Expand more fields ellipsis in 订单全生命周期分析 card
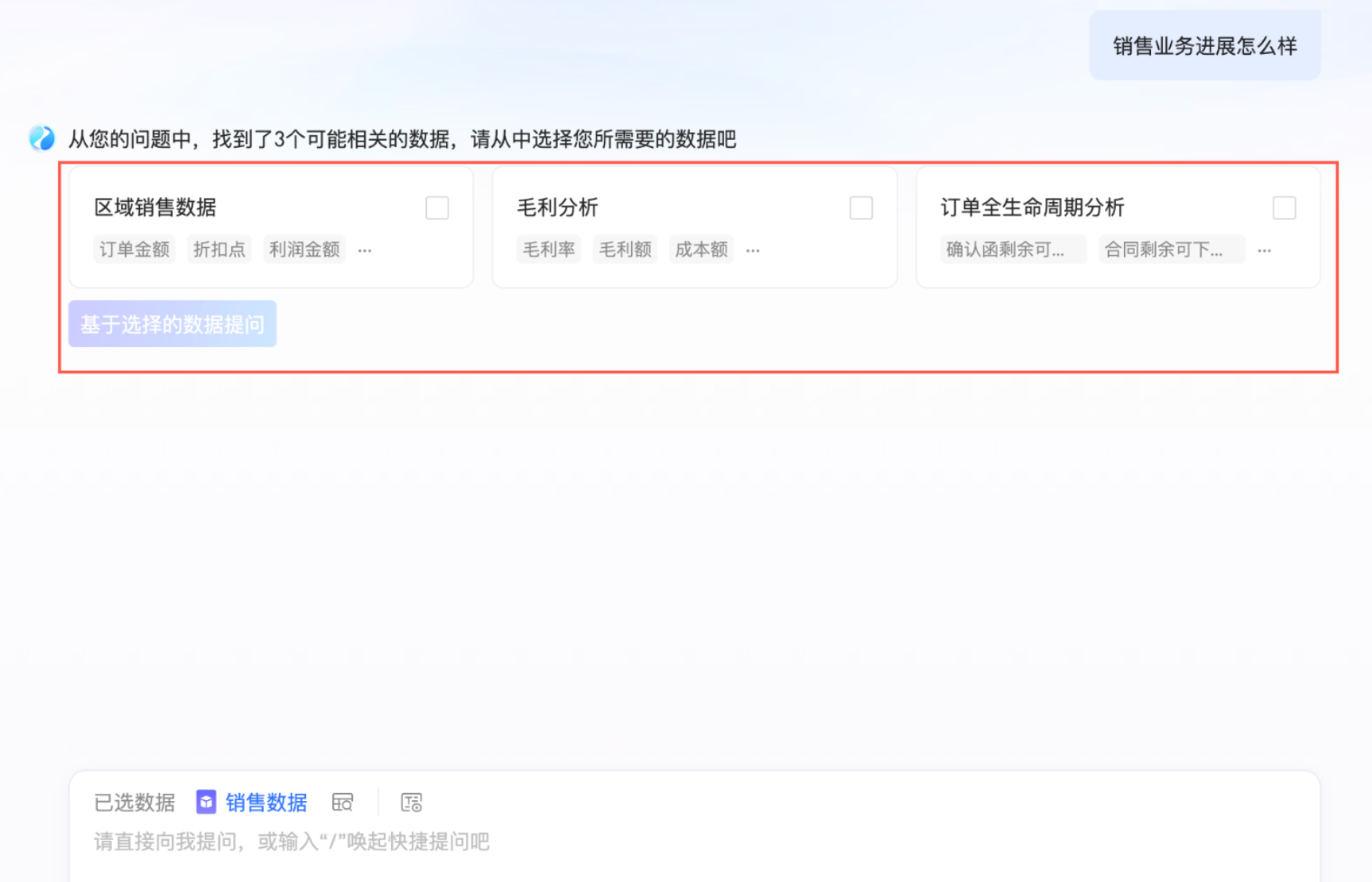1372x882 pixels. [x=1265, y=250]
